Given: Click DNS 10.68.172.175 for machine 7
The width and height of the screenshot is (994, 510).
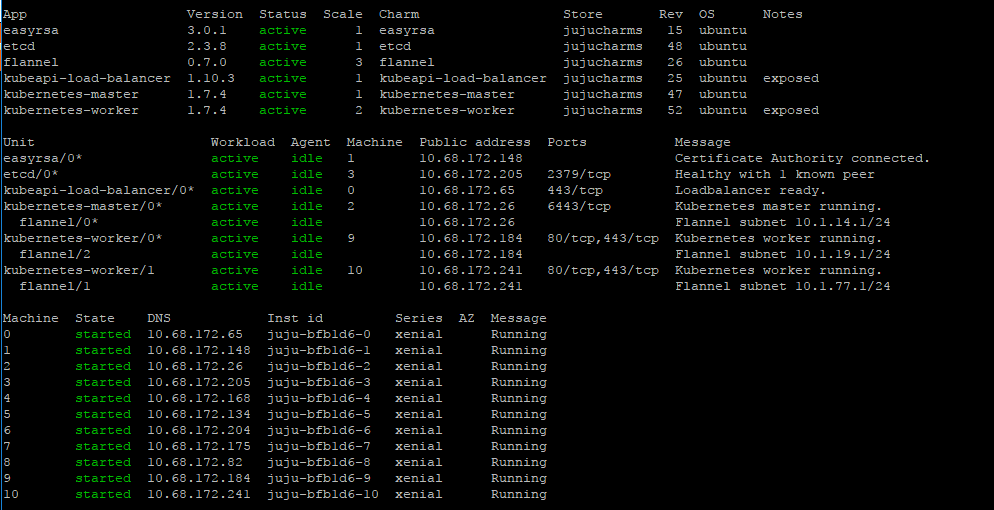Looking at the screenshot, I should (199, 446).
